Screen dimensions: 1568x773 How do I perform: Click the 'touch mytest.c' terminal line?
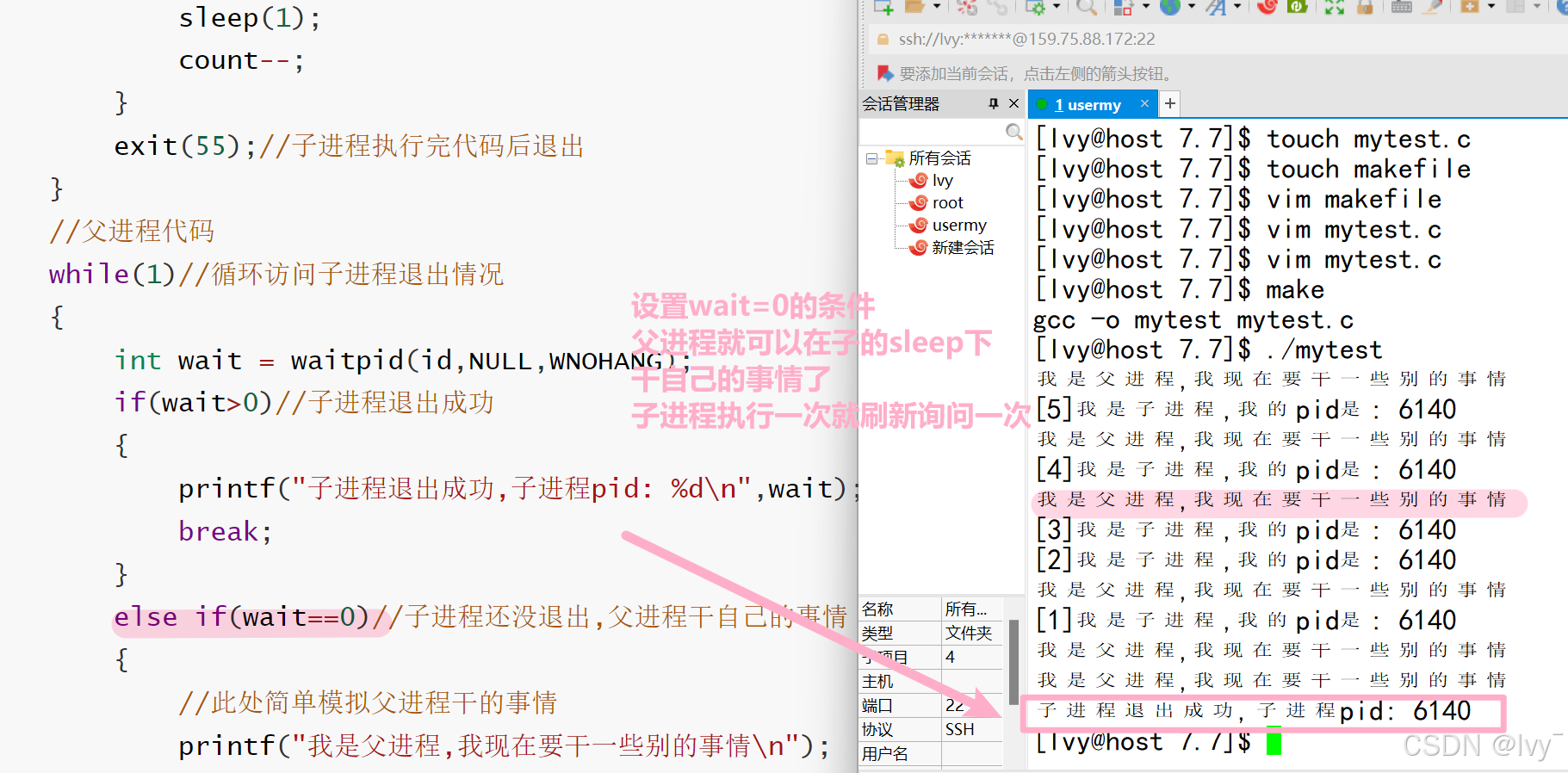[1253, 139]
